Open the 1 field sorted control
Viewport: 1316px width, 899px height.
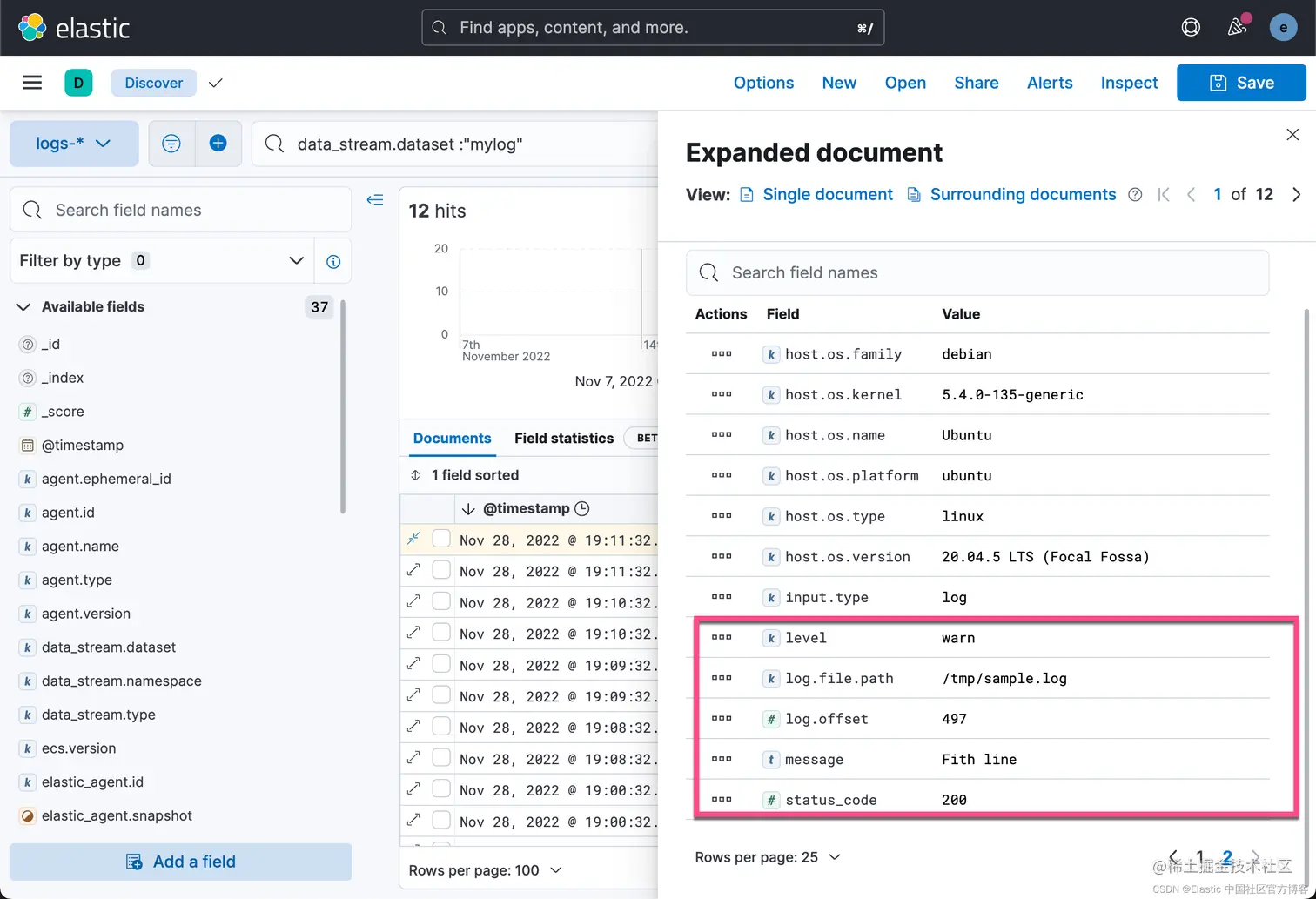465,475
